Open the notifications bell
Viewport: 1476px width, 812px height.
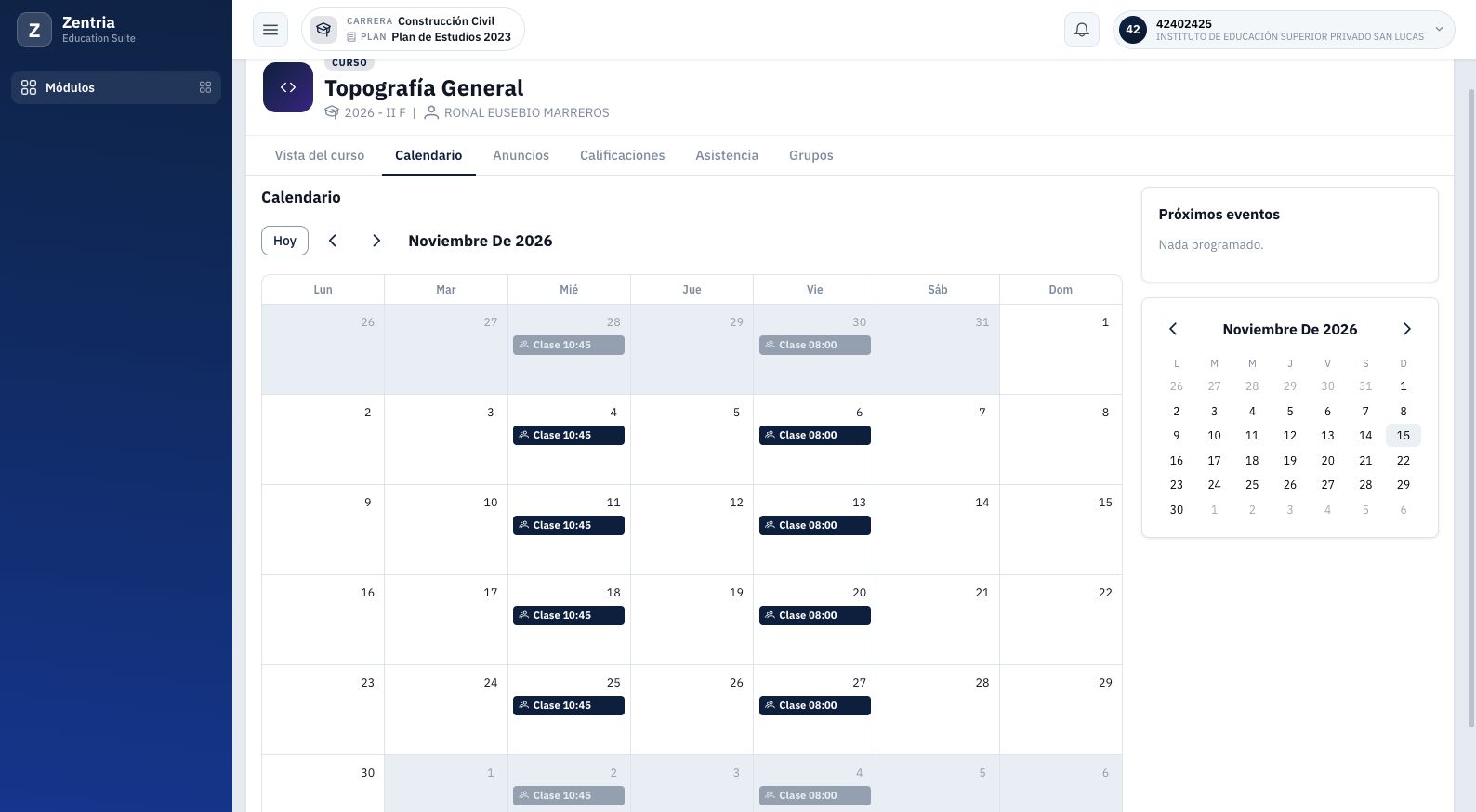click(x=1082, y=30)
